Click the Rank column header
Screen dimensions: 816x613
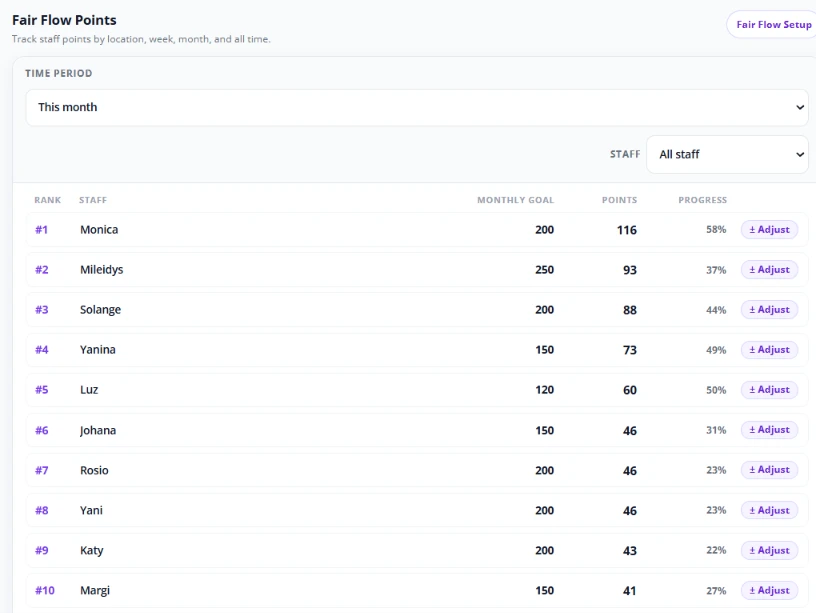(x=47, y=200)
